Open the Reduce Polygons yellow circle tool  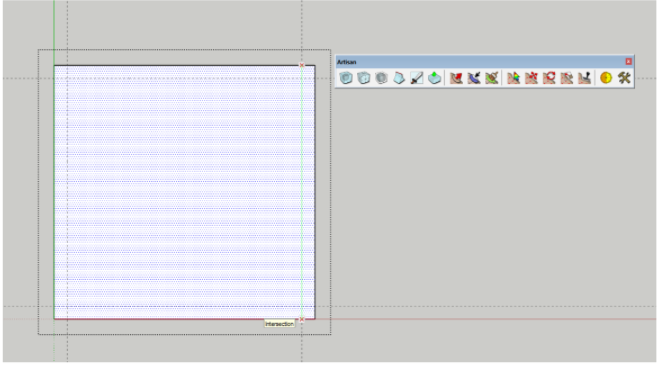606,78
